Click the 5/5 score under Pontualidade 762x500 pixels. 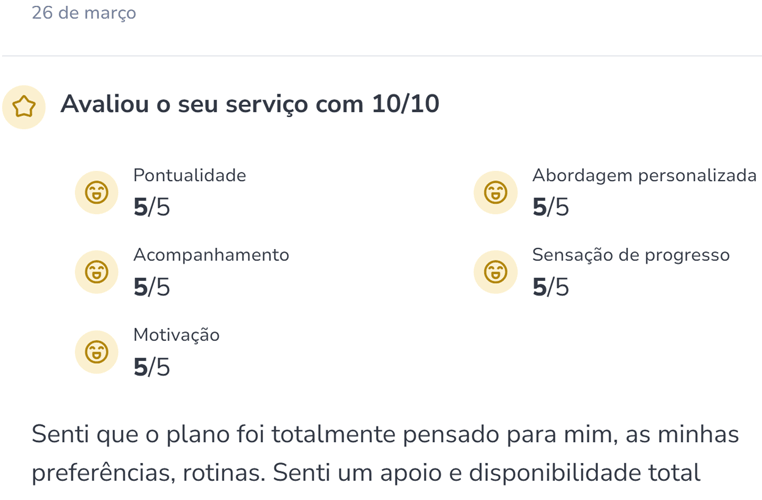151,208
